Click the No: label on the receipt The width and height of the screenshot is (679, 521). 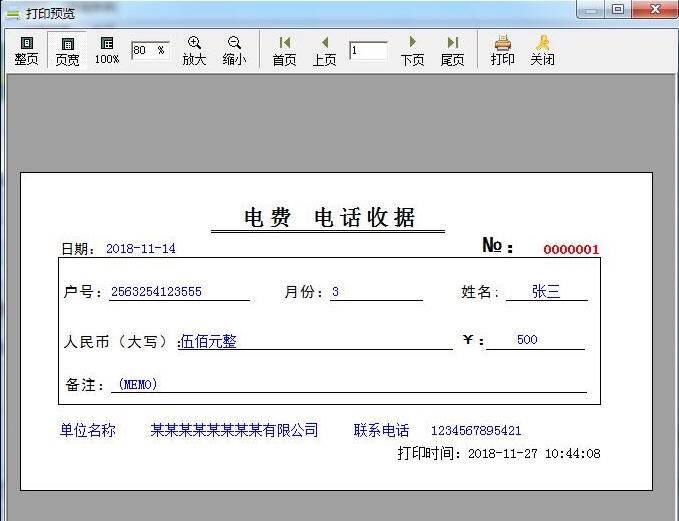(498, 245)
